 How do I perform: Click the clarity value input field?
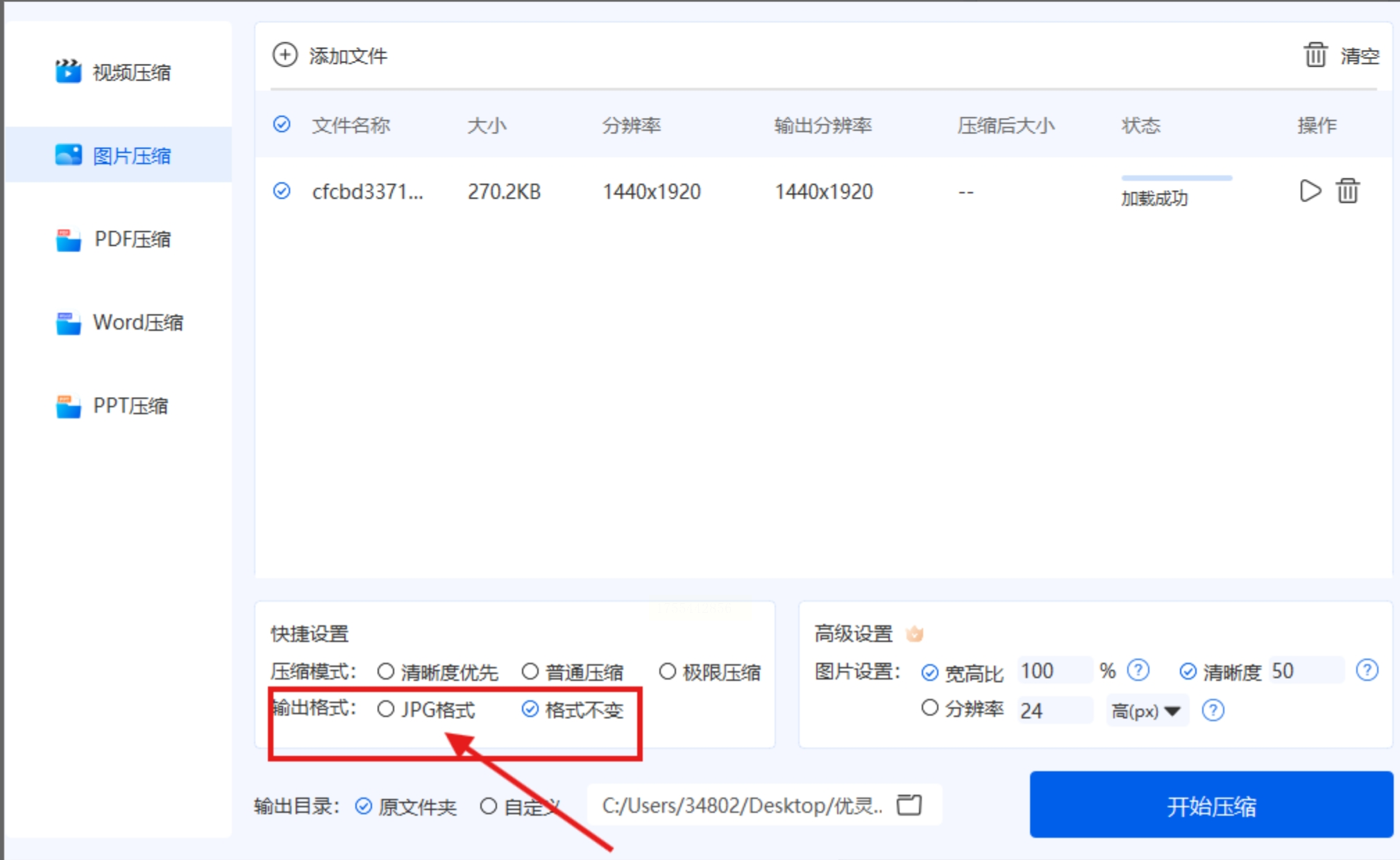click(1305, 671)
